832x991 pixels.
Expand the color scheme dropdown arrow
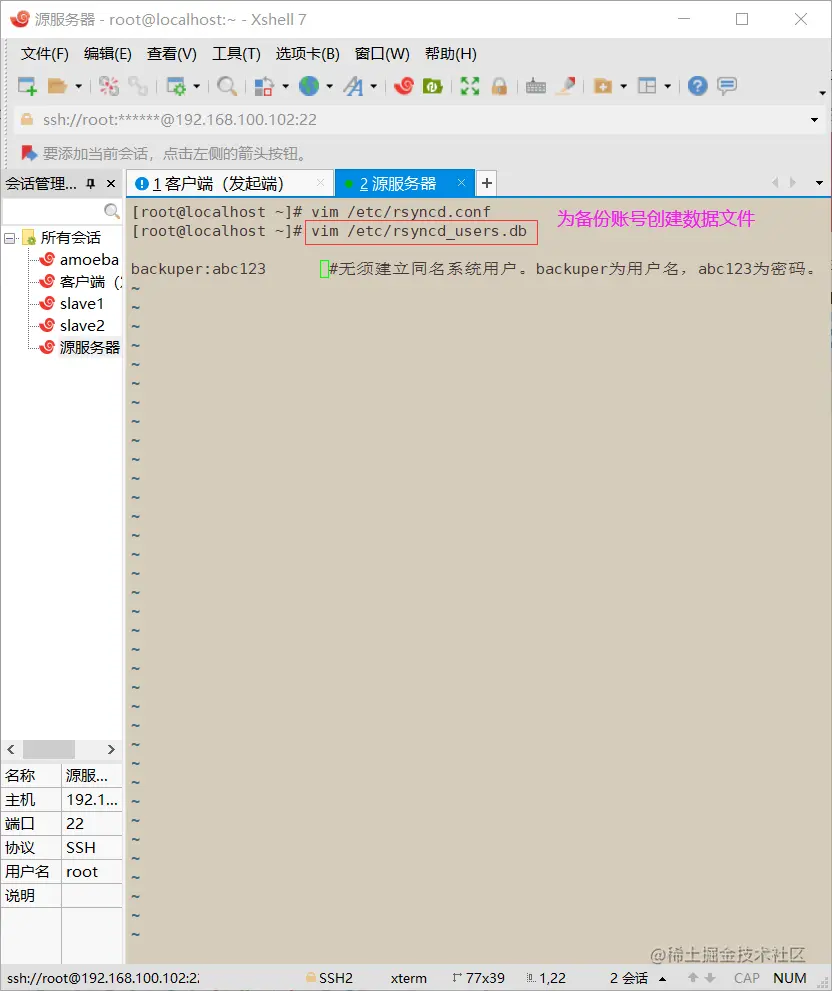point(285,86)
